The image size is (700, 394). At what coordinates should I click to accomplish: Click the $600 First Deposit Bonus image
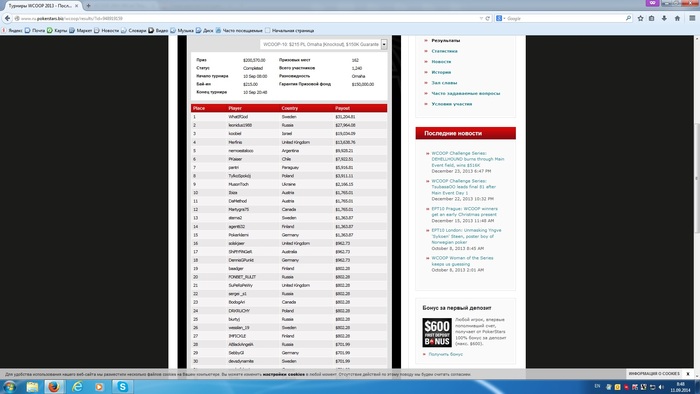(437, 332)
